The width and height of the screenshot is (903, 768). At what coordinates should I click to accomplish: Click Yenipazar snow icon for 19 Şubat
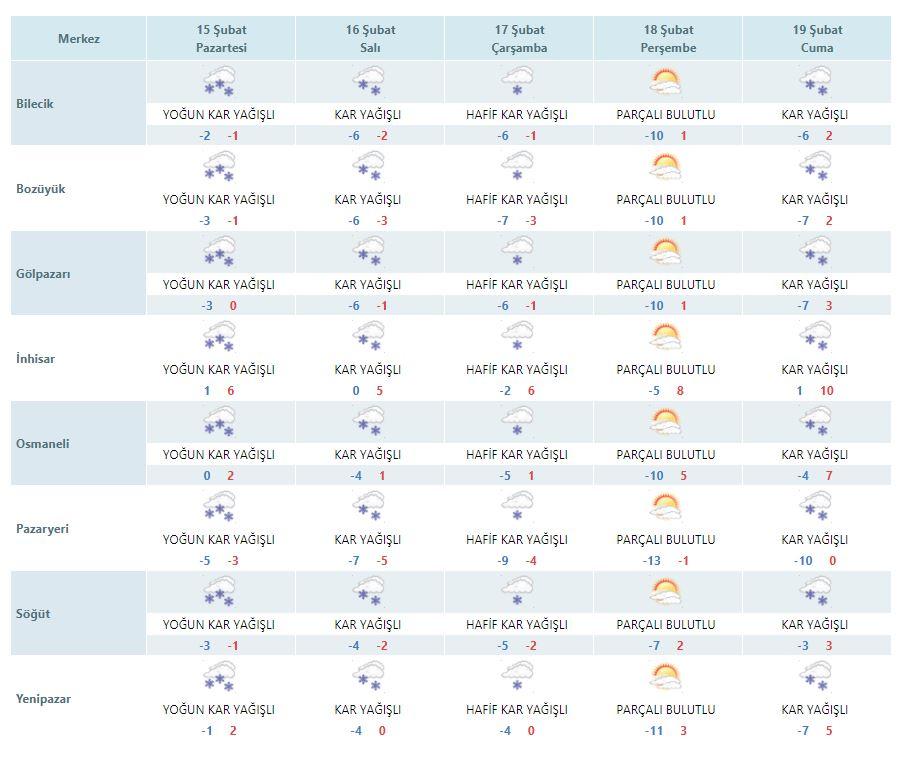tap(815, 676)
